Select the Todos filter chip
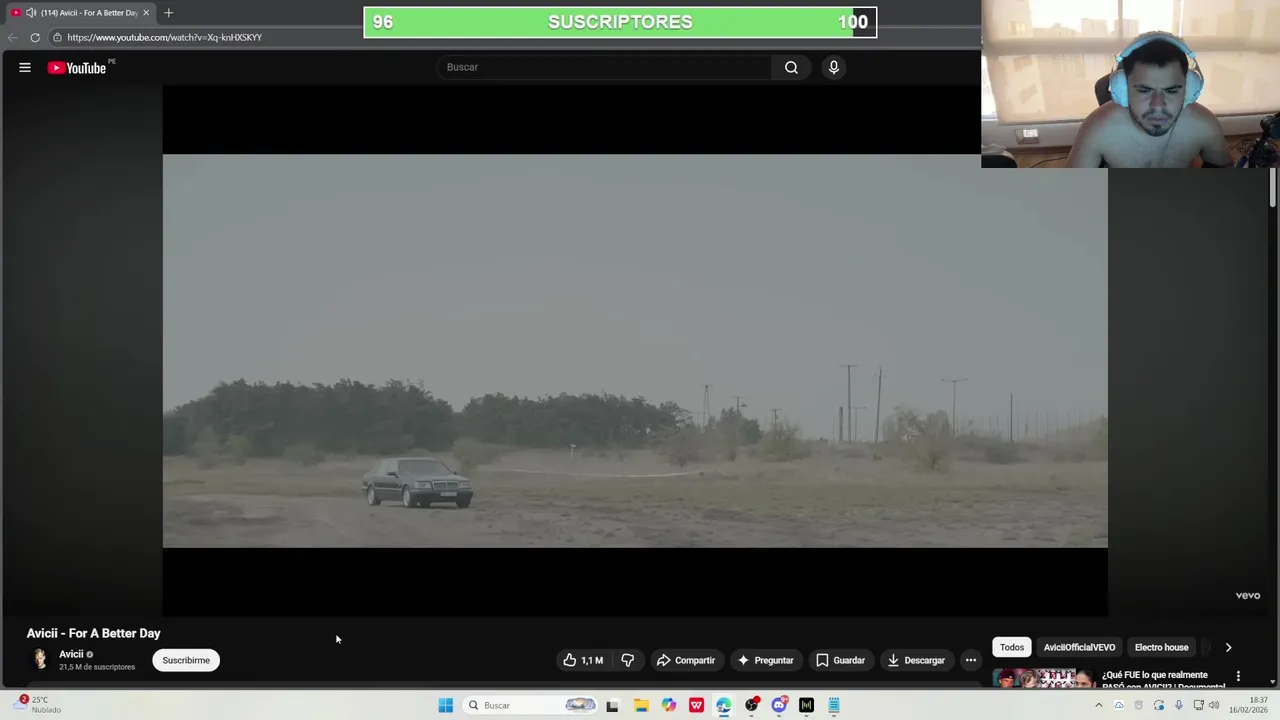The height and width of the screenshot is (720, 1280). pyautogui.click(x=1012, y=647)
